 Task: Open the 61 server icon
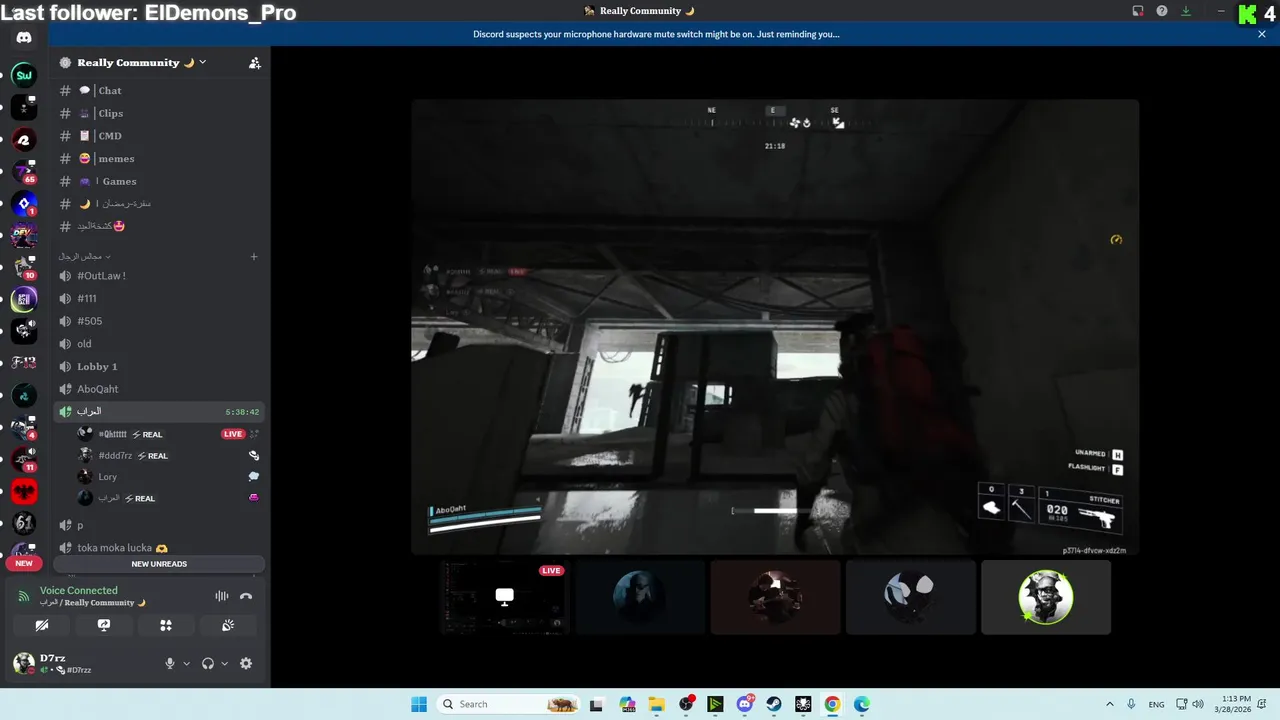tap(24, 523)
